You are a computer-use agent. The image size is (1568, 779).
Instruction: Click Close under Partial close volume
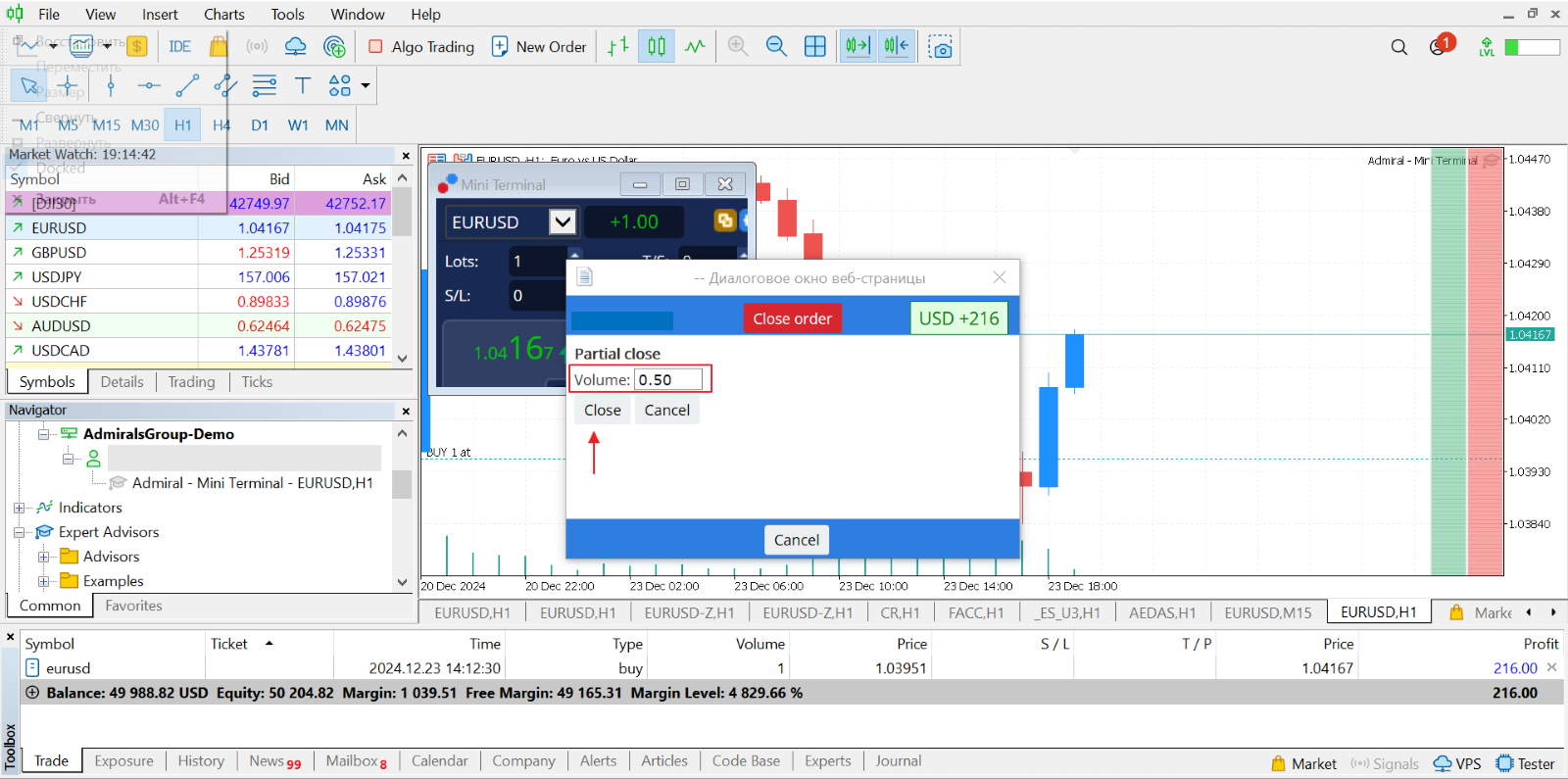pyautogui.click(x=603, y=411)
